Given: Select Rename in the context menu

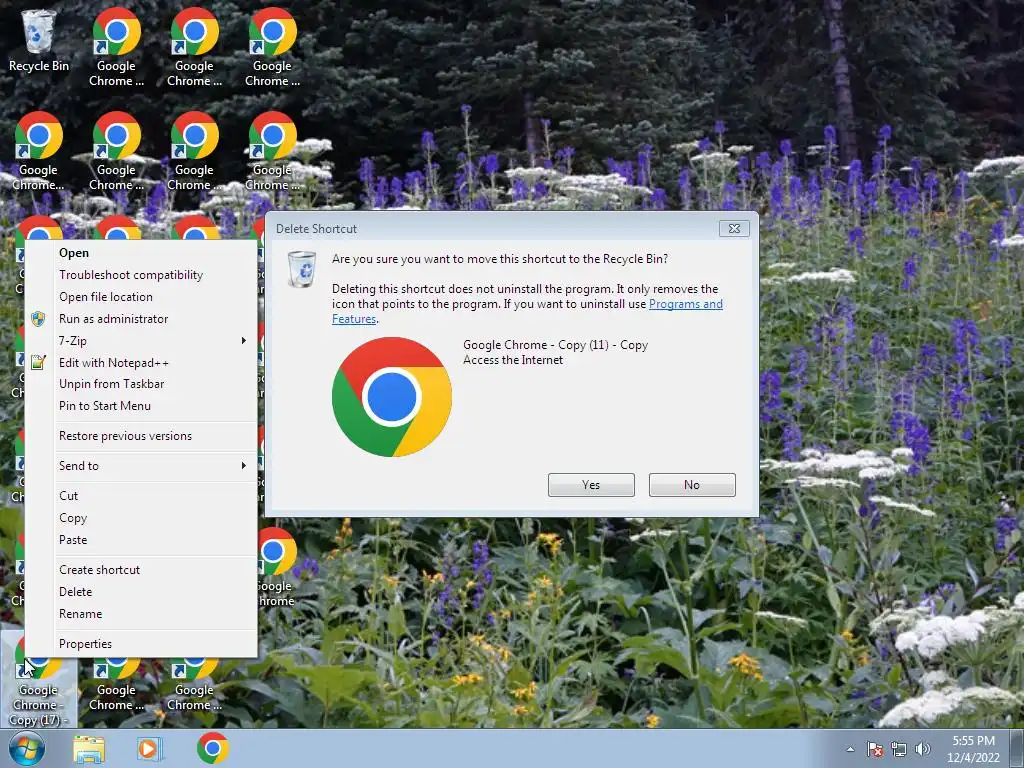Looking at the screenshot, I should point(141,614).
